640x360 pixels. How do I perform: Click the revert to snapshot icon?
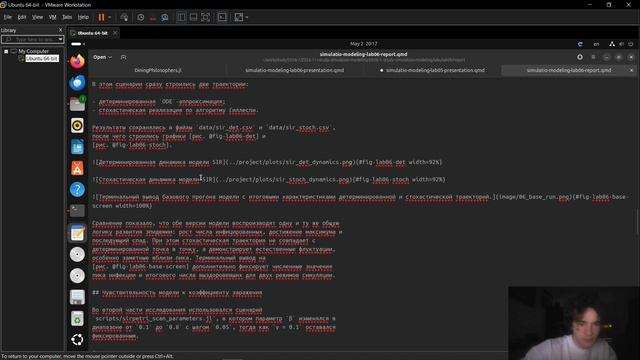point(153,17)
